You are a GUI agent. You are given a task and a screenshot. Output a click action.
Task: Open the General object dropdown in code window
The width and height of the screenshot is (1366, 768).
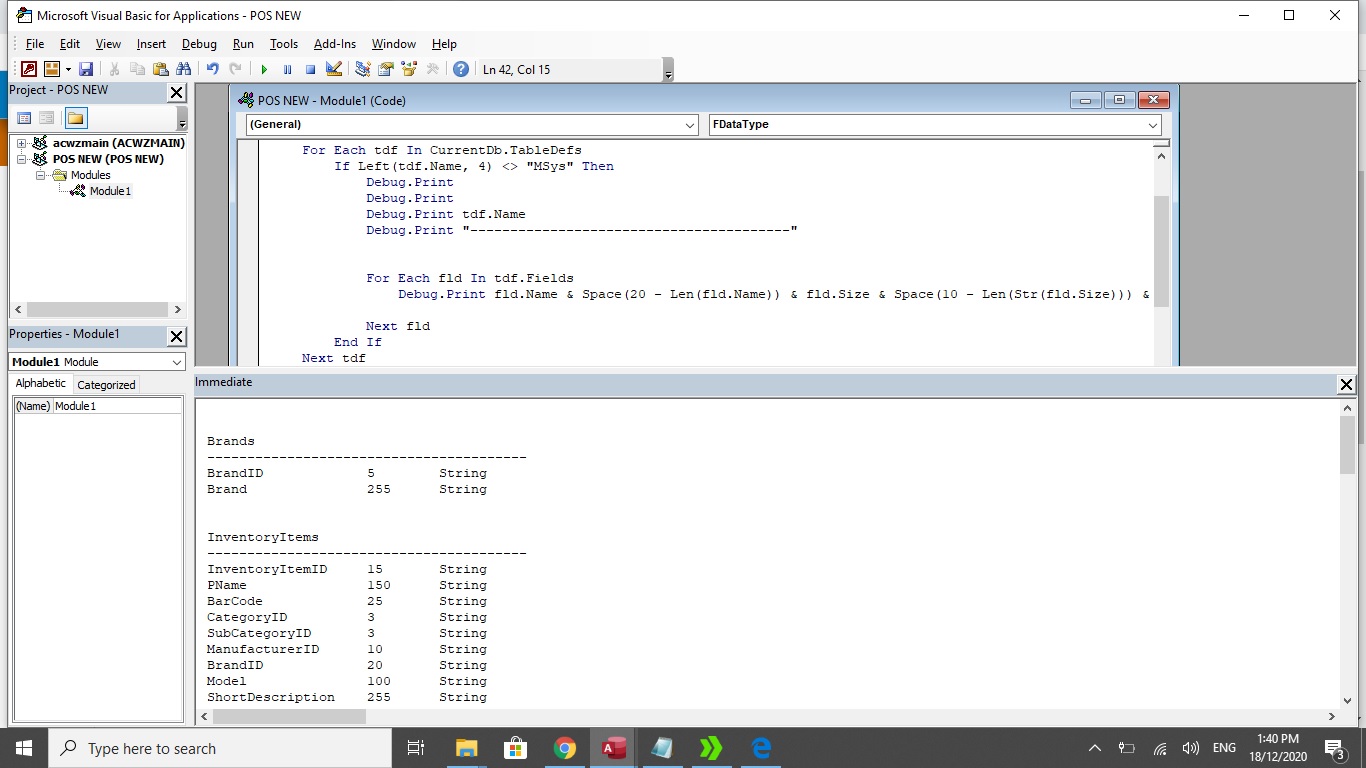(689, 124)
